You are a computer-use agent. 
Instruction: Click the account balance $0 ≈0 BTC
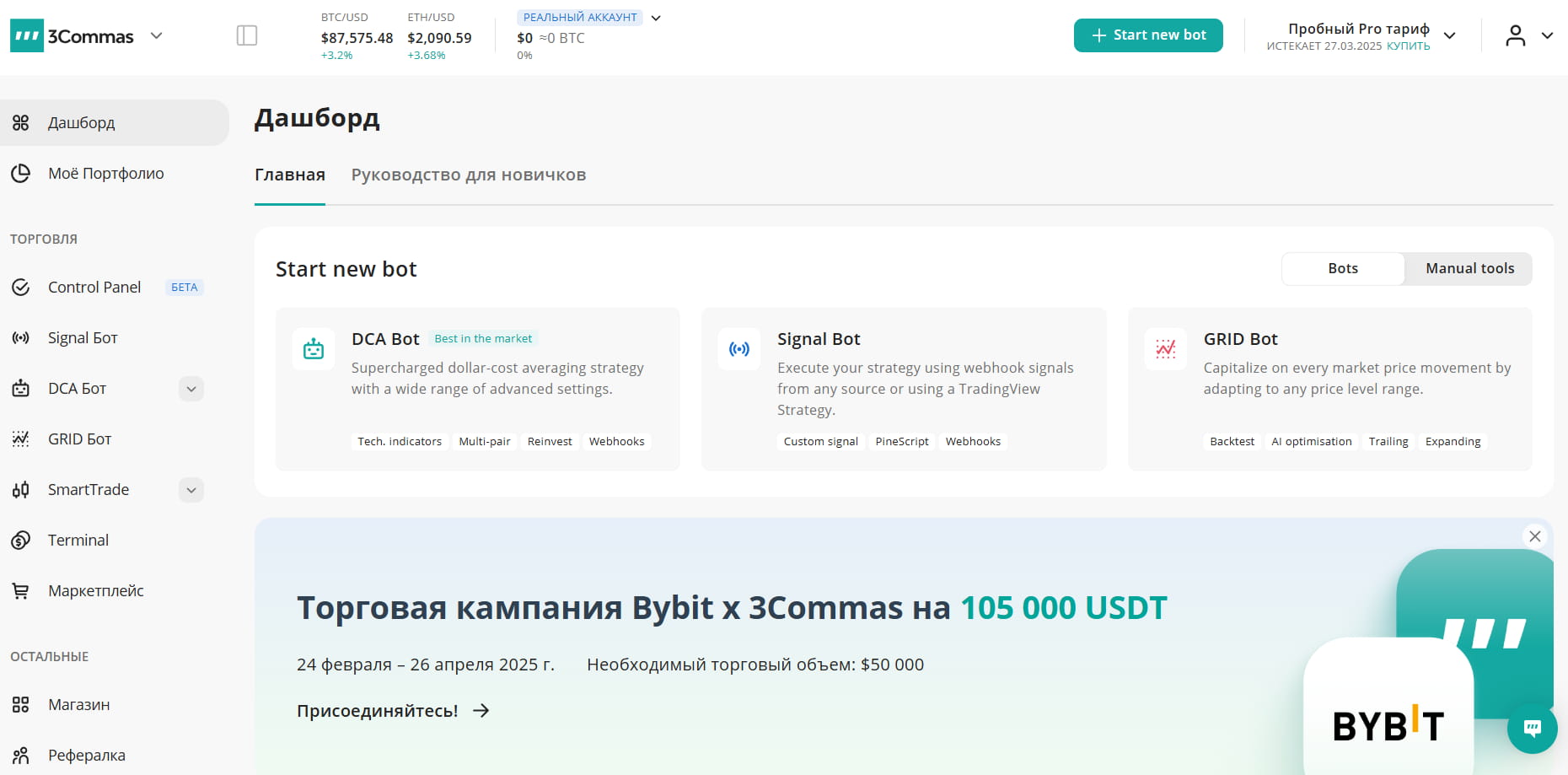coord(550,38)
